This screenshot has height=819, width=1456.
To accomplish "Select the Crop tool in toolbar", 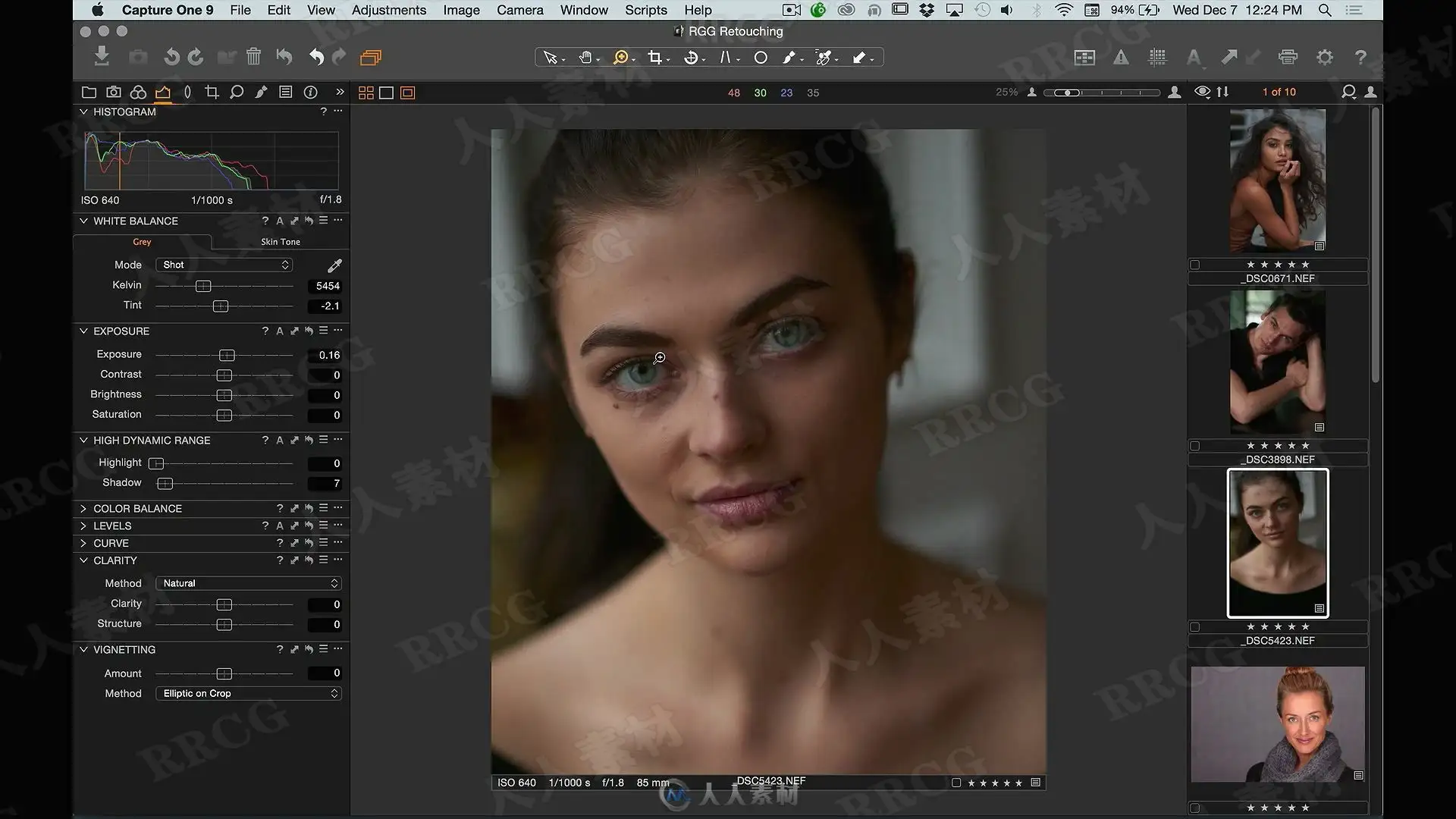I will (655, 58).
